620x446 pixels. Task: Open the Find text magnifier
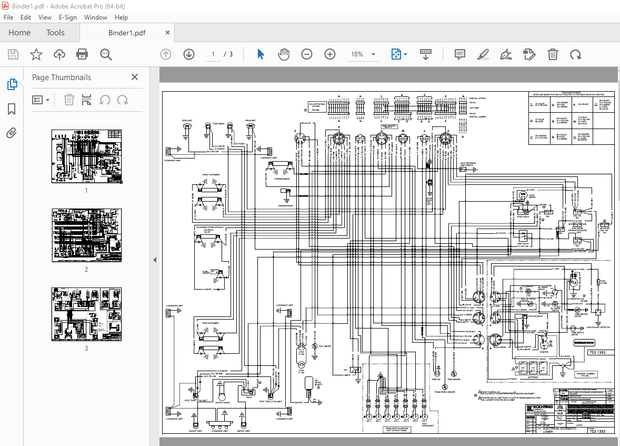pos(106,54)
